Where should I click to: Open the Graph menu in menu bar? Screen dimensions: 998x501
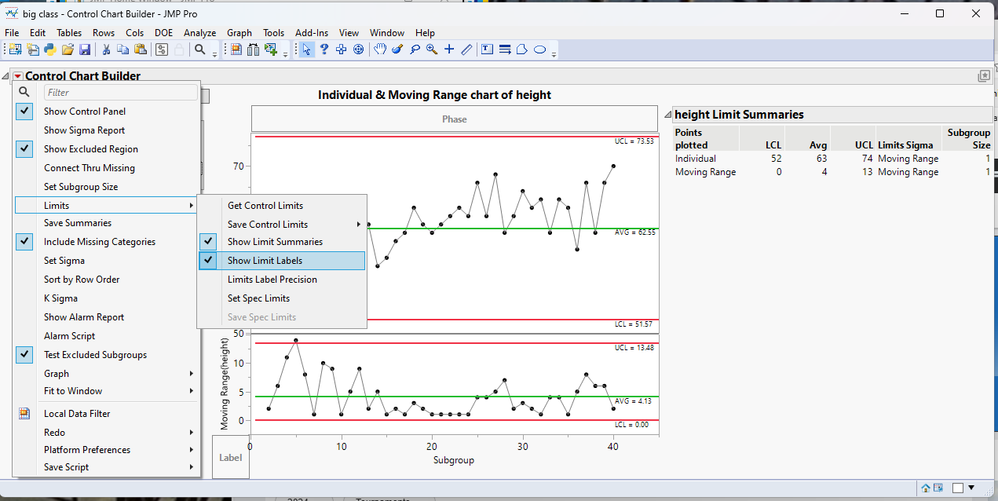pos(239,32)
